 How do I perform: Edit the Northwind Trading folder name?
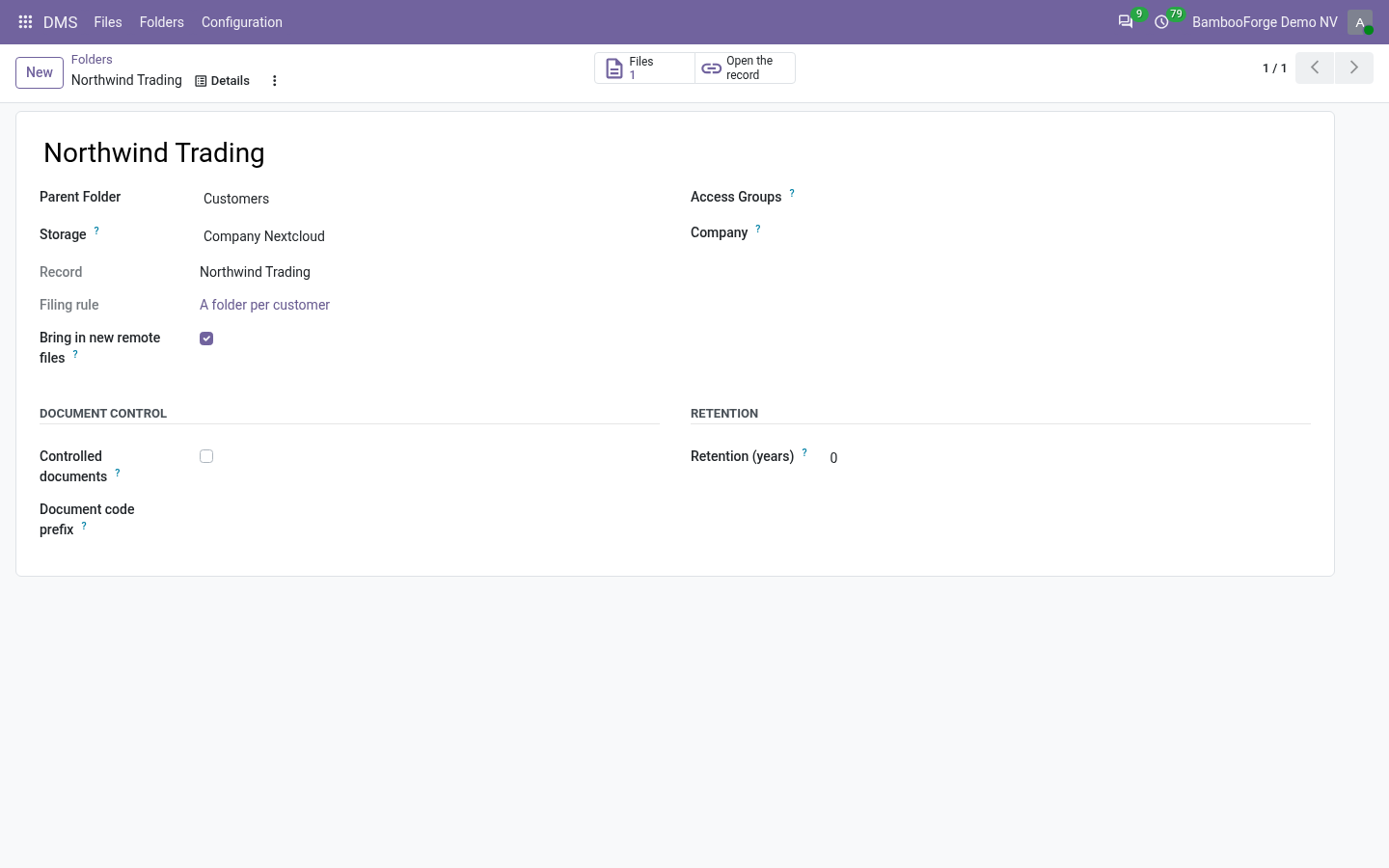[675, 153]
